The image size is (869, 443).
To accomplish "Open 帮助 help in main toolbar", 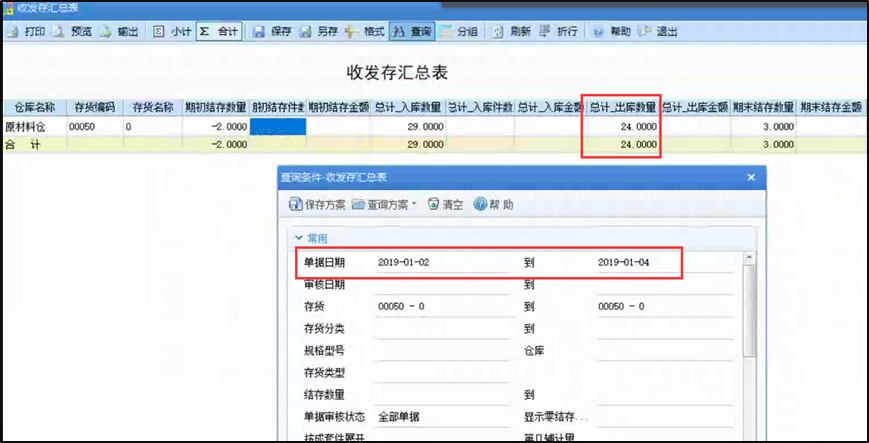I will pyautogui.click(x=611, y=32).
